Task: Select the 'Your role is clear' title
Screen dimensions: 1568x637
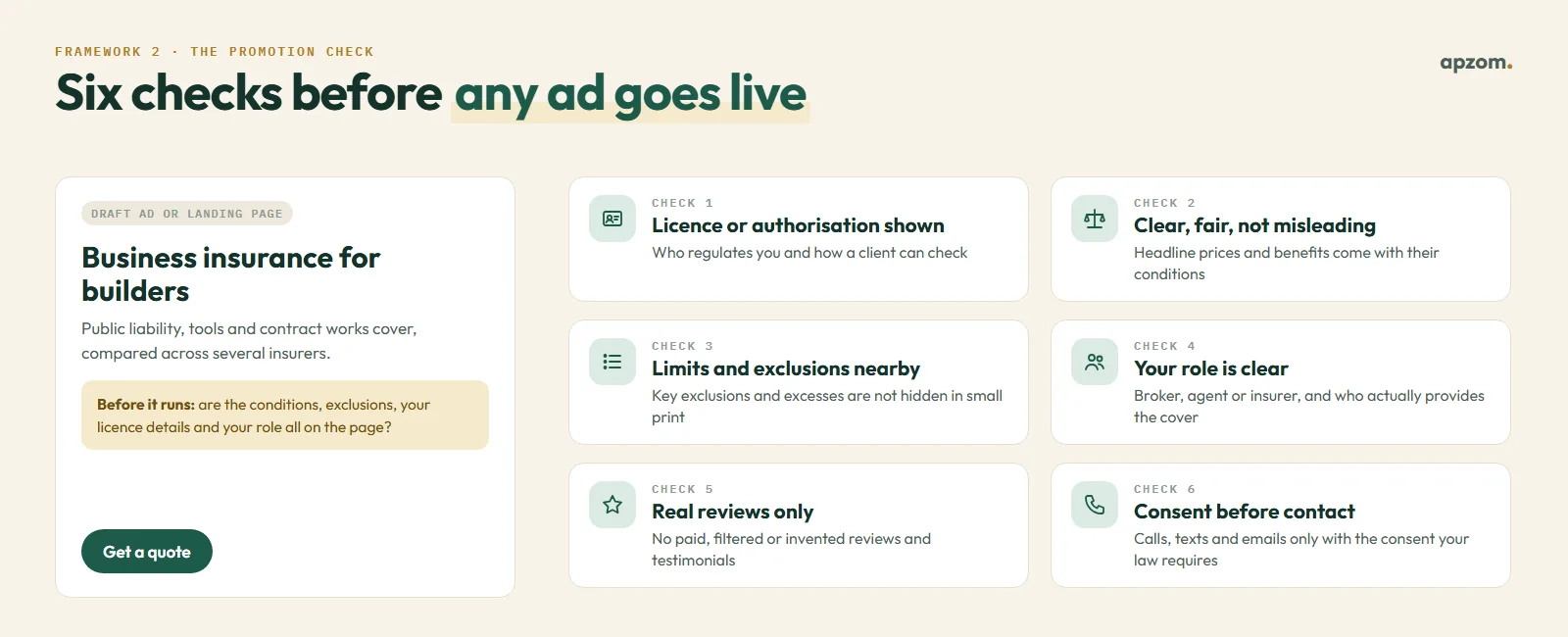Action: (x=1210, y=368)
